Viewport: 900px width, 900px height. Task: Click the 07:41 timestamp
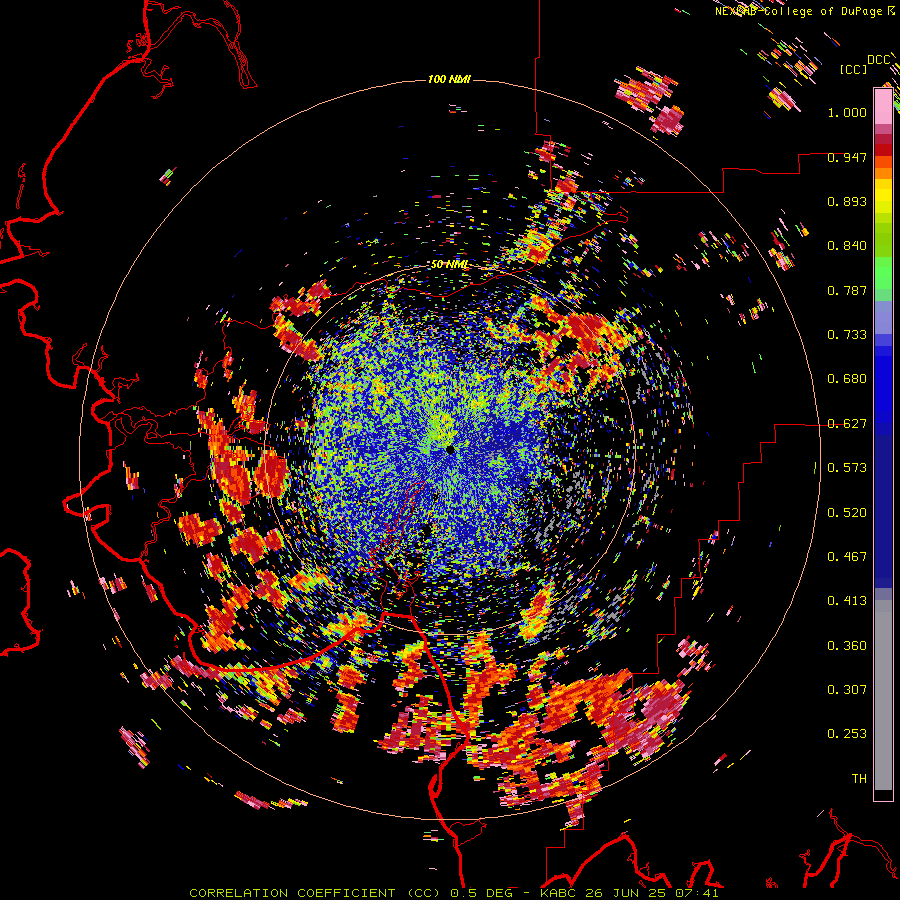click(x=696, y=893)
